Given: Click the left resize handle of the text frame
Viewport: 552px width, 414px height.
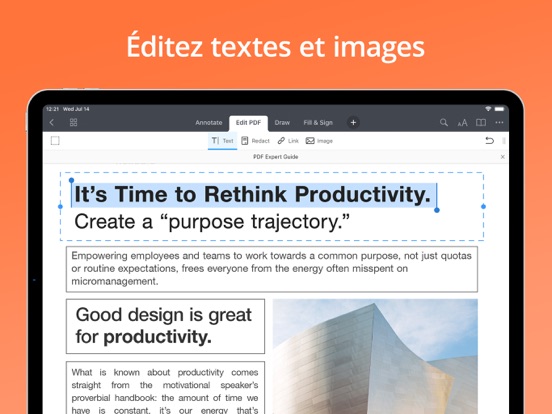Looking at the screenshot, I should point(60,207).
